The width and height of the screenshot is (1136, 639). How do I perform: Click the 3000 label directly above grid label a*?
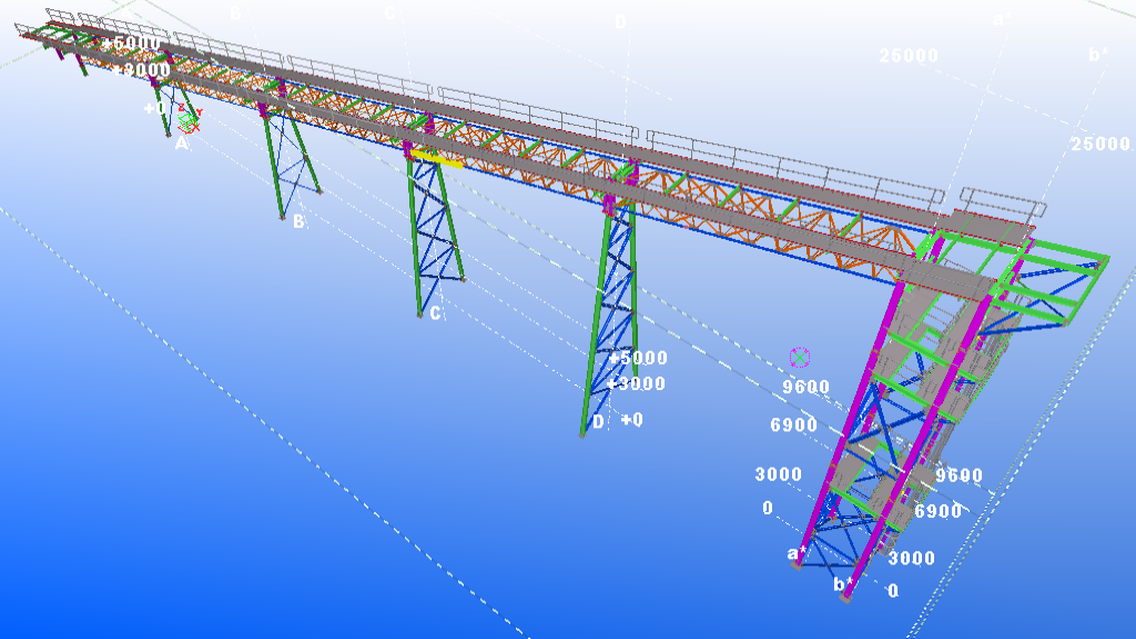point(777,474)
